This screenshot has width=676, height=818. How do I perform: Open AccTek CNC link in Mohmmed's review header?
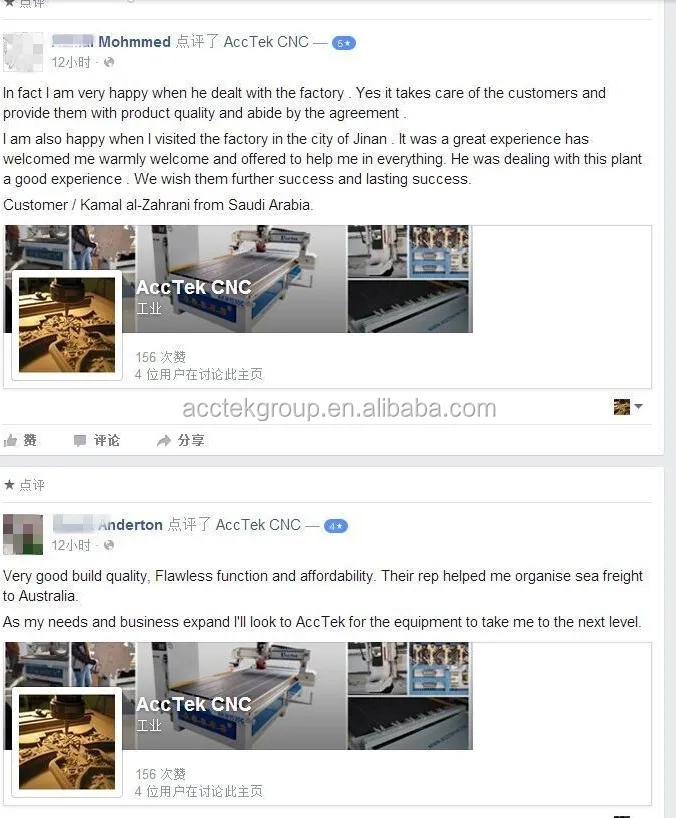[x=266, y=42]
